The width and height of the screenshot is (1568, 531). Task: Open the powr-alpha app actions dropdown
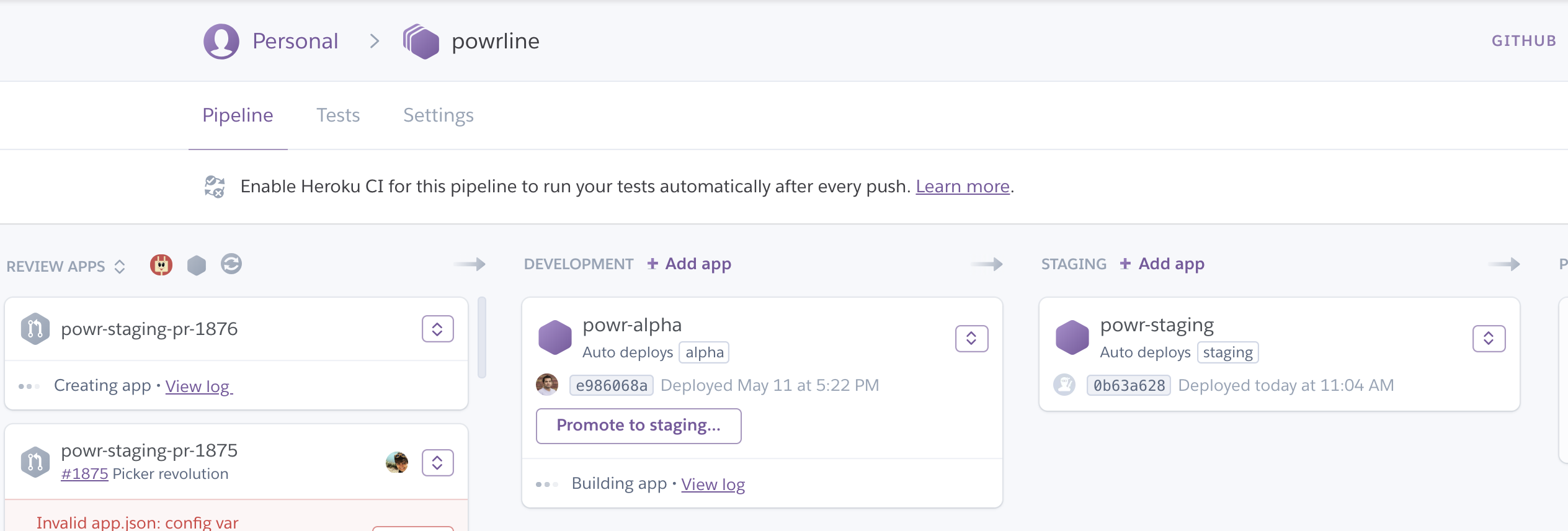971,339
